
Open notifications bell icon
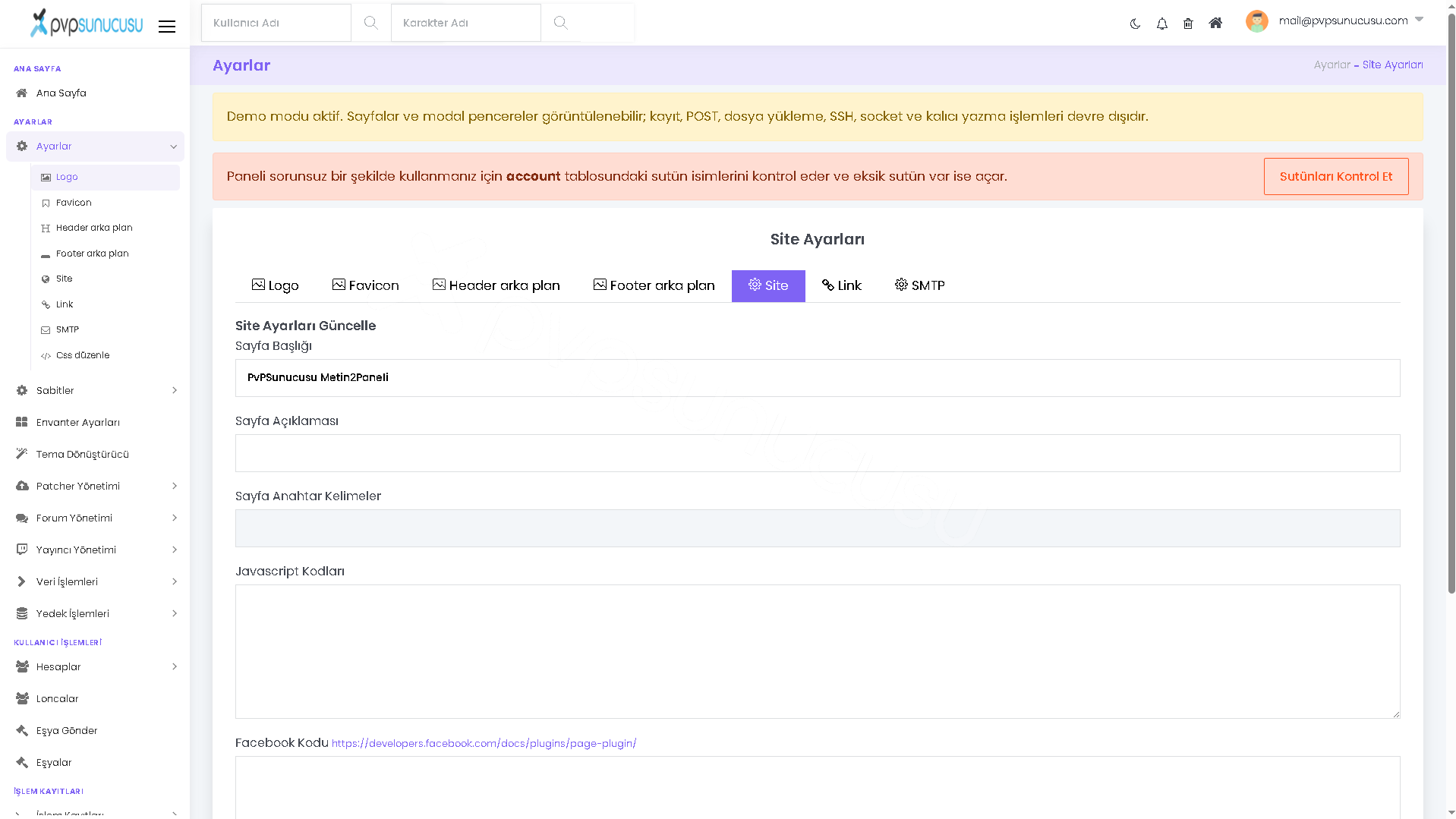pos(1161,24)
